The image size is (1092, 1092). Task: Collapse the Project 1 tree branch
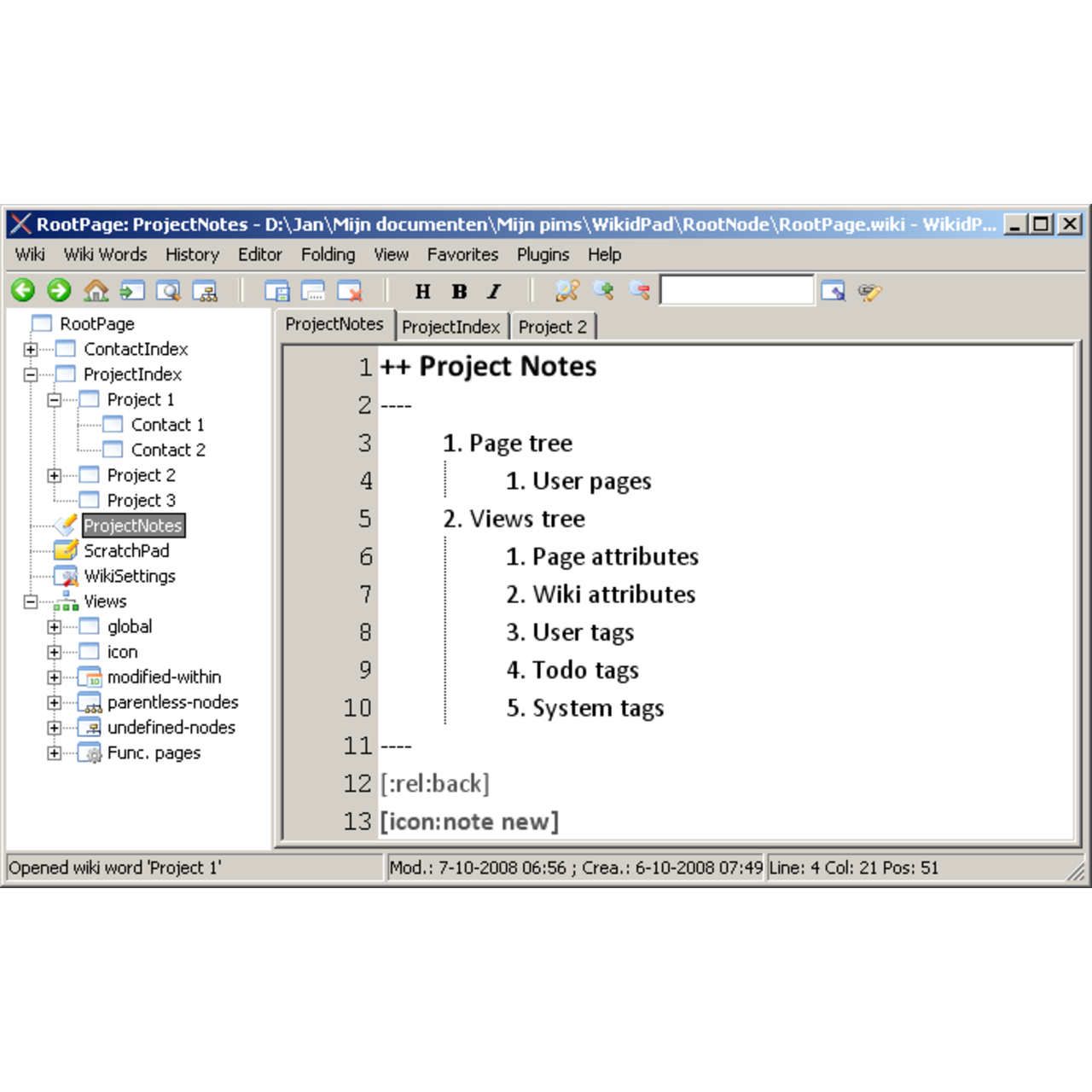[x=53, y=398]
